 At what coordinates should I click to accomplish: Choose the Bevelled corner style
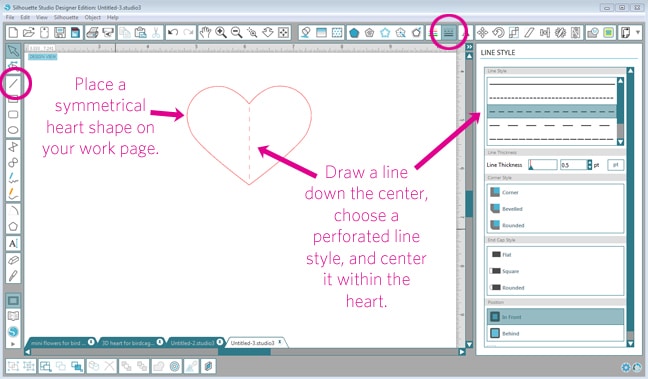(555, 209)
